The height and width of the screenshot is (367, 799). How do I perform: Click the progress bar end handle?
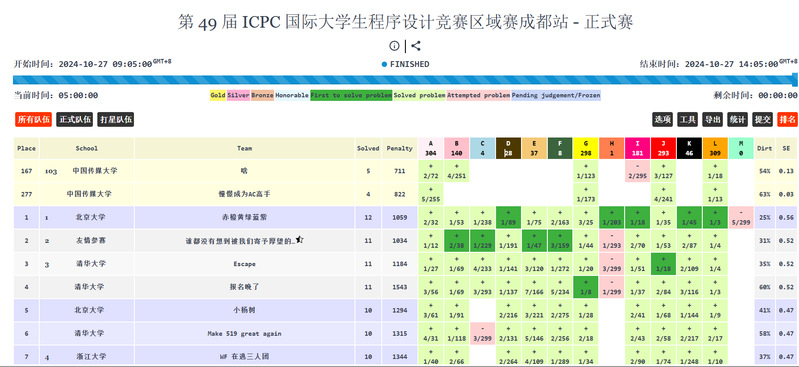(x=795, y=80)
